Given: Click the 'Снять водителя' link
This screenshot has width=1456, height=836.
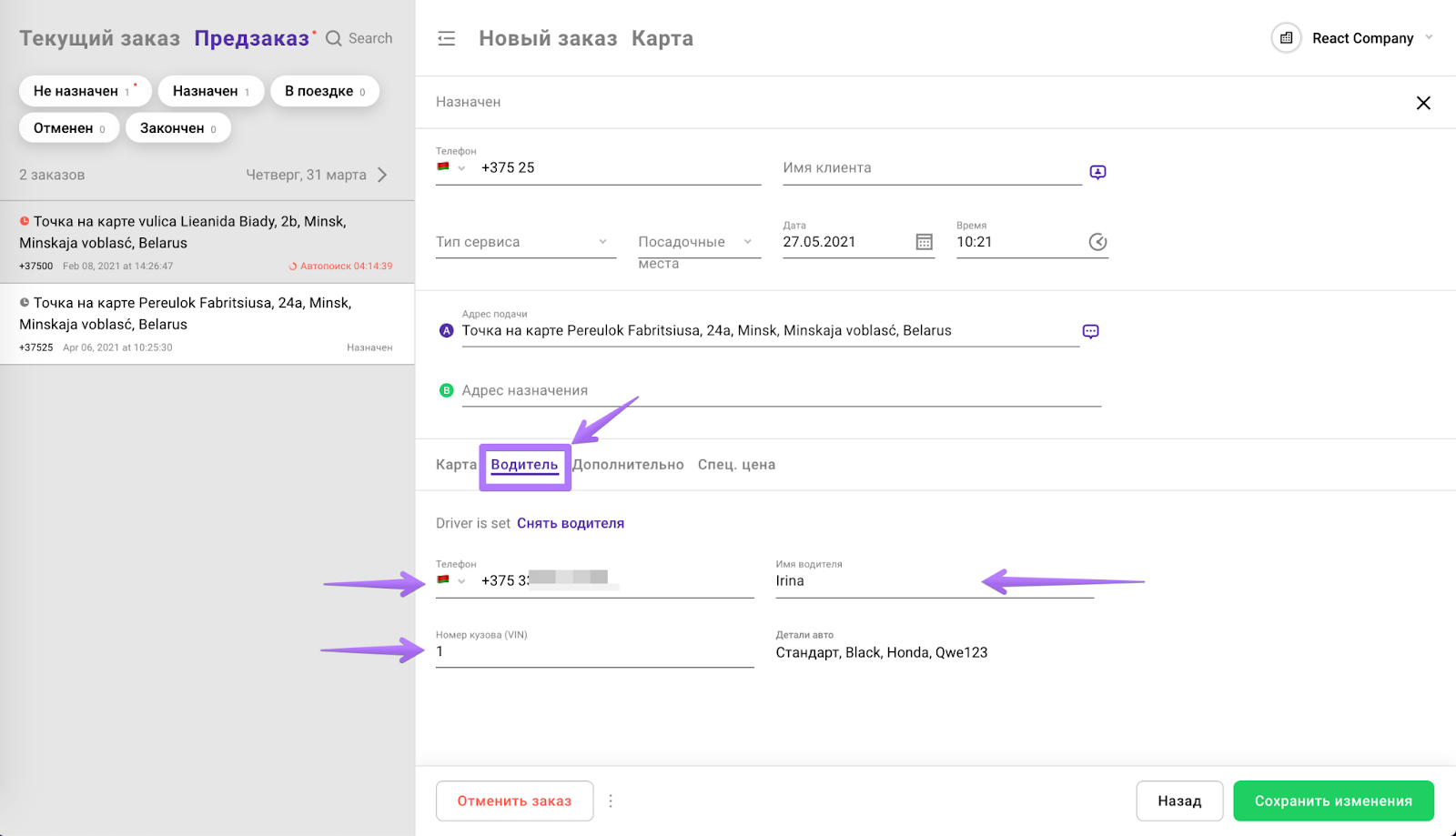Looking at the screenshot, I should [571, 523].
